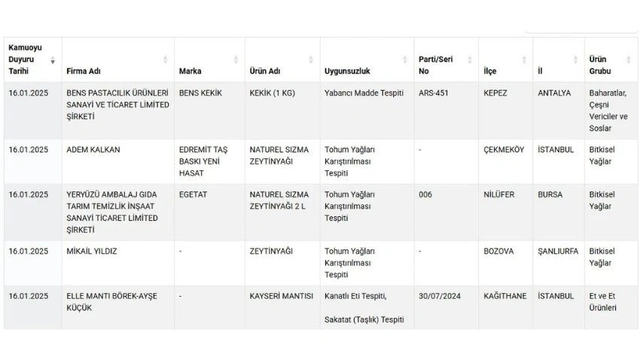The width and height of the screenshot is (640, 360).
Task: Click Parti/Seri No sort arrows
Action: pos(470,60)
